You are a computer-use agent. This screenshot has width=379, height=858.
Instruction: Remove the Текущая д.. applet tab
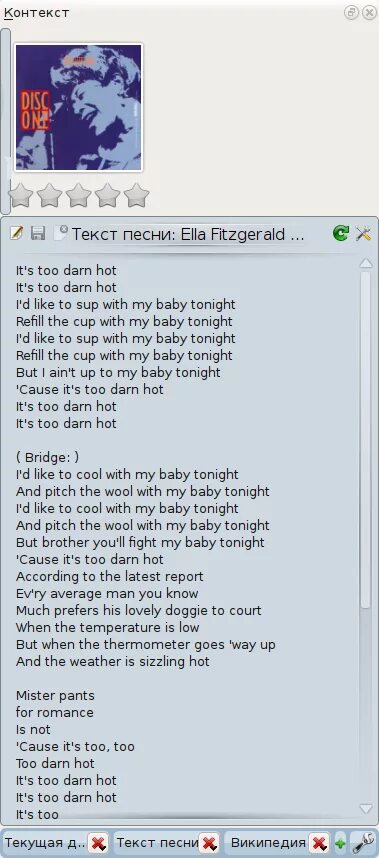[98, 843]
